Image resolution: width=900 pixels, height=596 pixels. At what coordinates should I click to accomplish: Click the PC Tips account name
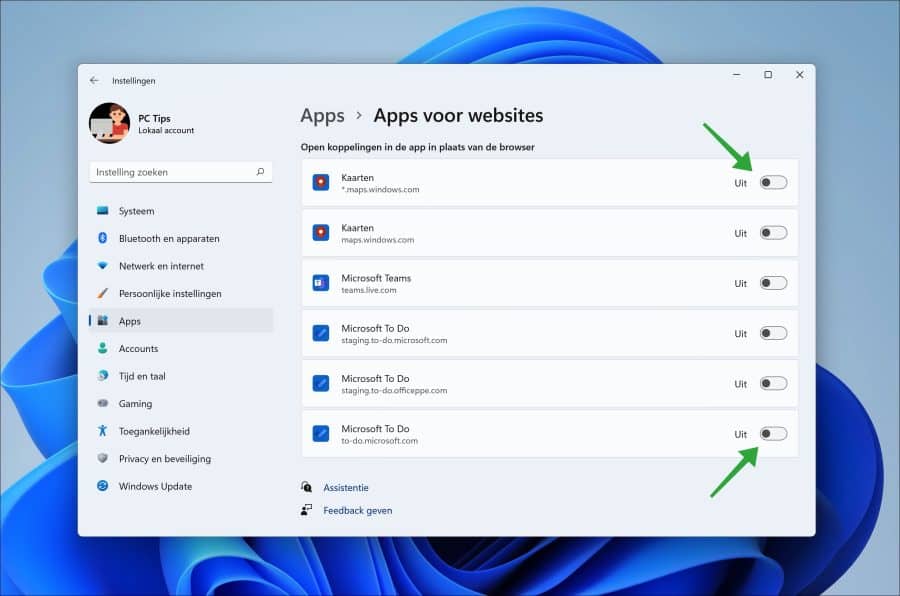coord(154,118)
